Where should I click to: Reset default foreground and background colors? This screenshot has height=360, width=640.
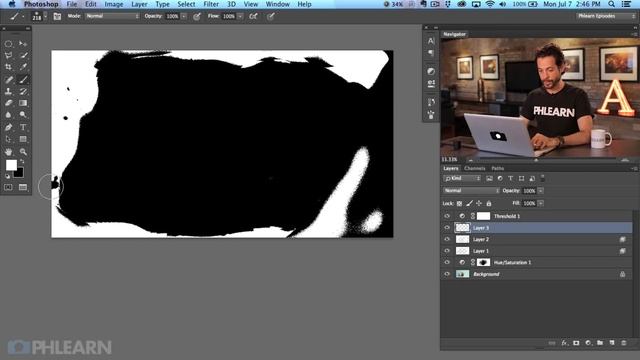click(x=7, y=176)
